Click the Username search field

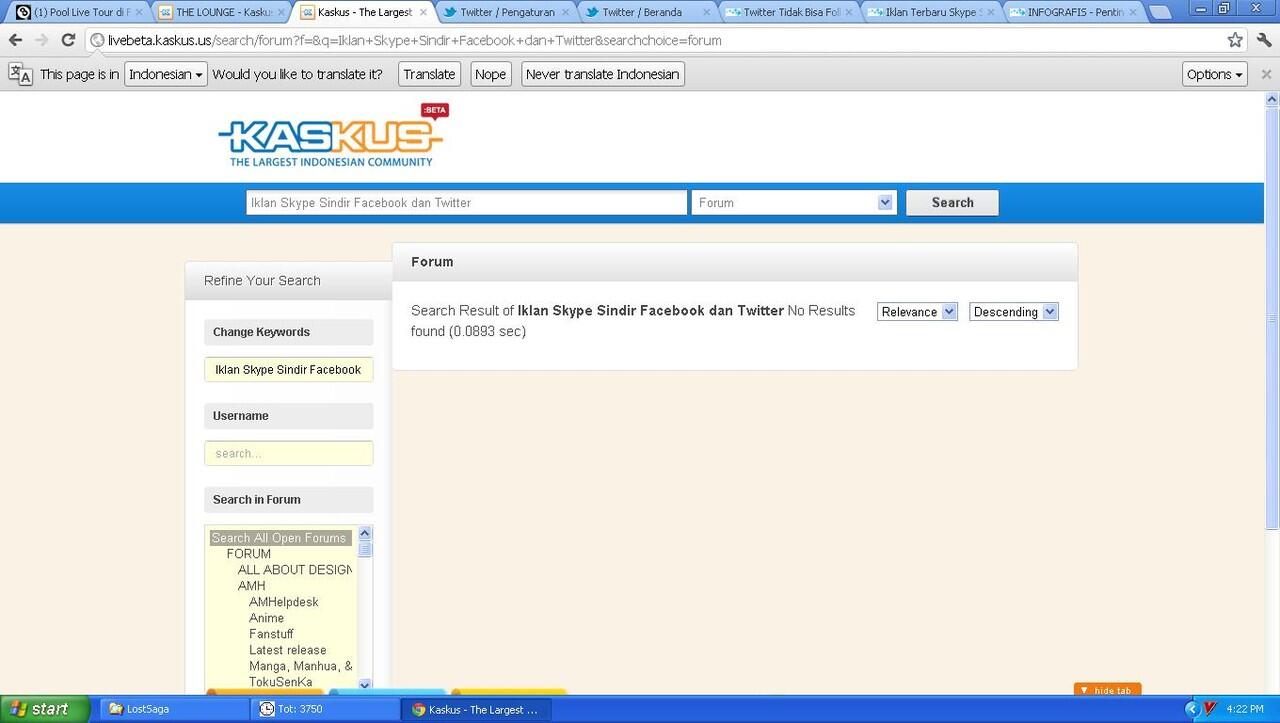coord(289,453)
